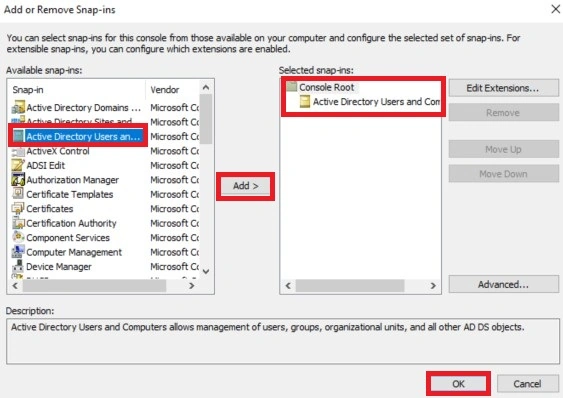
Task: Click the Move Up button
Action: [x=503, y=149]
